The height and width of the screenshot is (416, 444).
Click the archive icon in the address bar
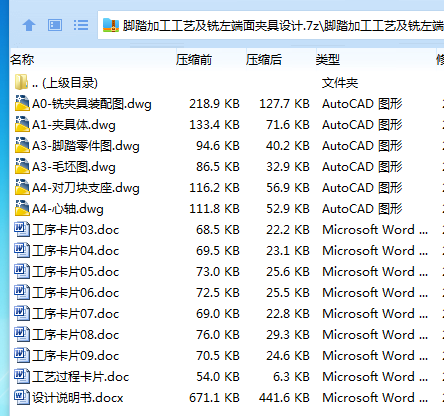111,25
